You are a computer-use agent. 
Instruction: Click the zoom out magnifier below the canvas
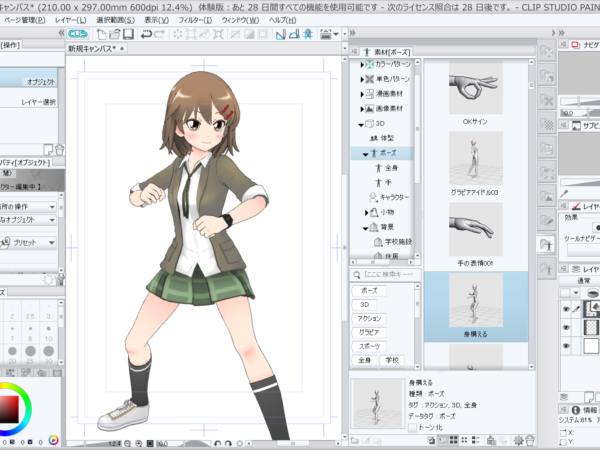pos(127,443)
